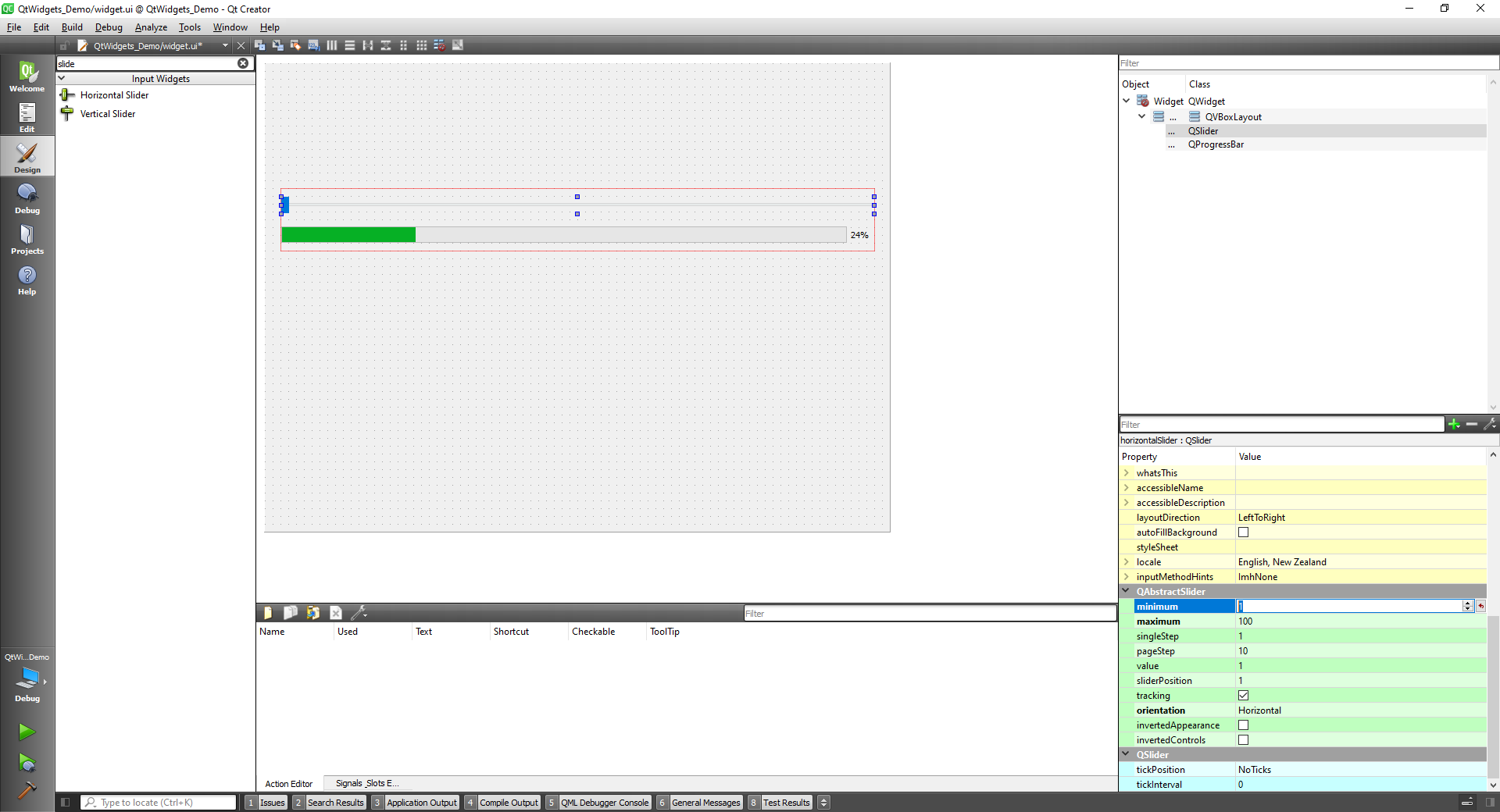Open the File menu
Viewport: 1500px width, 812px height.
click(x=14, y=27)
